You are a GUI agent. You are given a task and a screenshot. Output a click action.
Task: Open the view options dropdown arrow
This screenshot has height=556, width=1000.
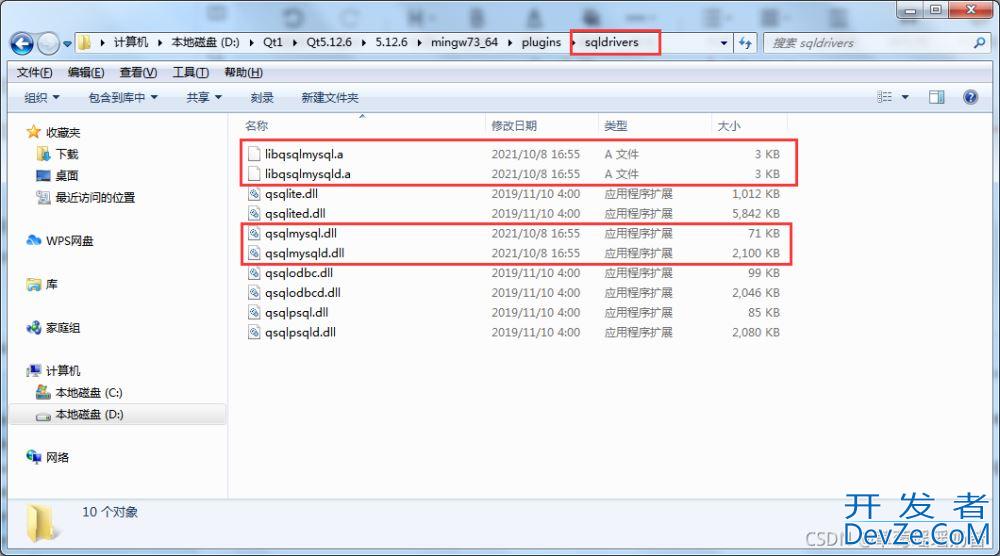click(x=905, y=98)
